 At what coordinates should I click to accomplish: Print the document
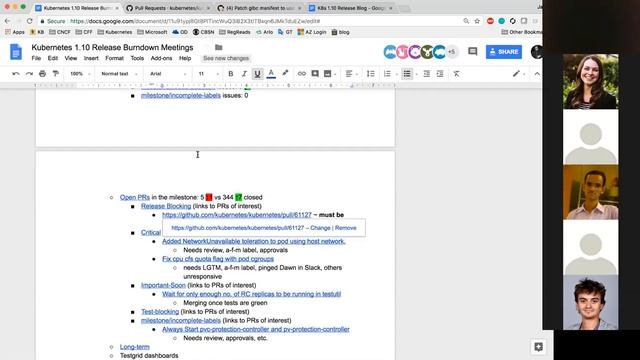coord(42,74)
